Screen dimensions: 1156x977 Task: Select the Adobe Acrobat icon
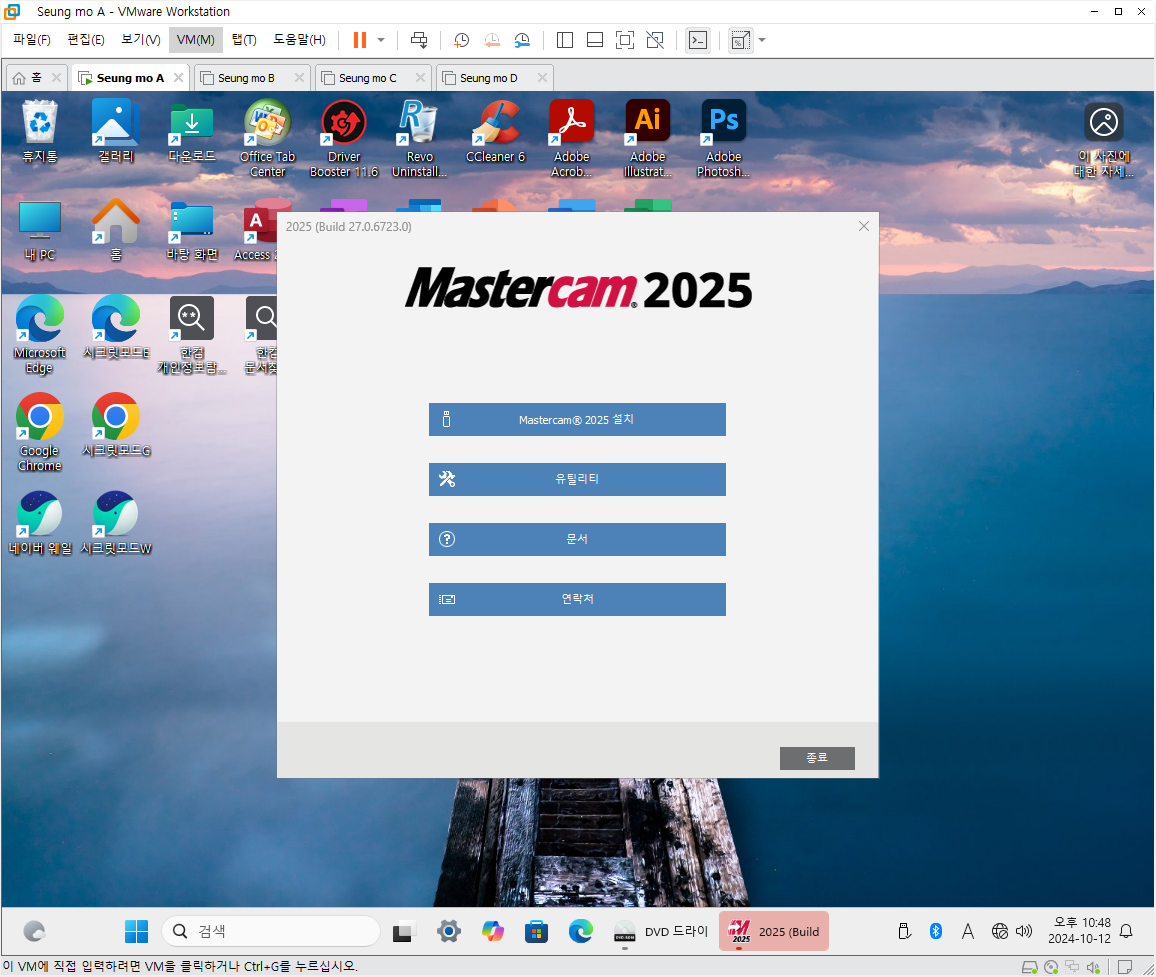tap(571, 139)
